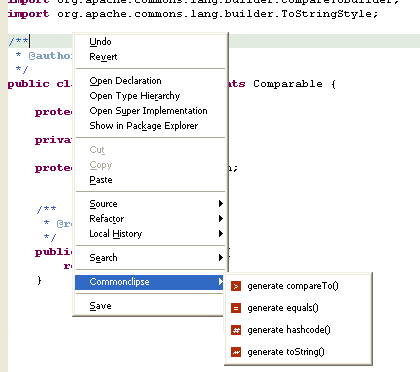The height and width of the screenshot is (372, 420).
Task: Select generate toString() text entry
Action: (x=286, y=352)
